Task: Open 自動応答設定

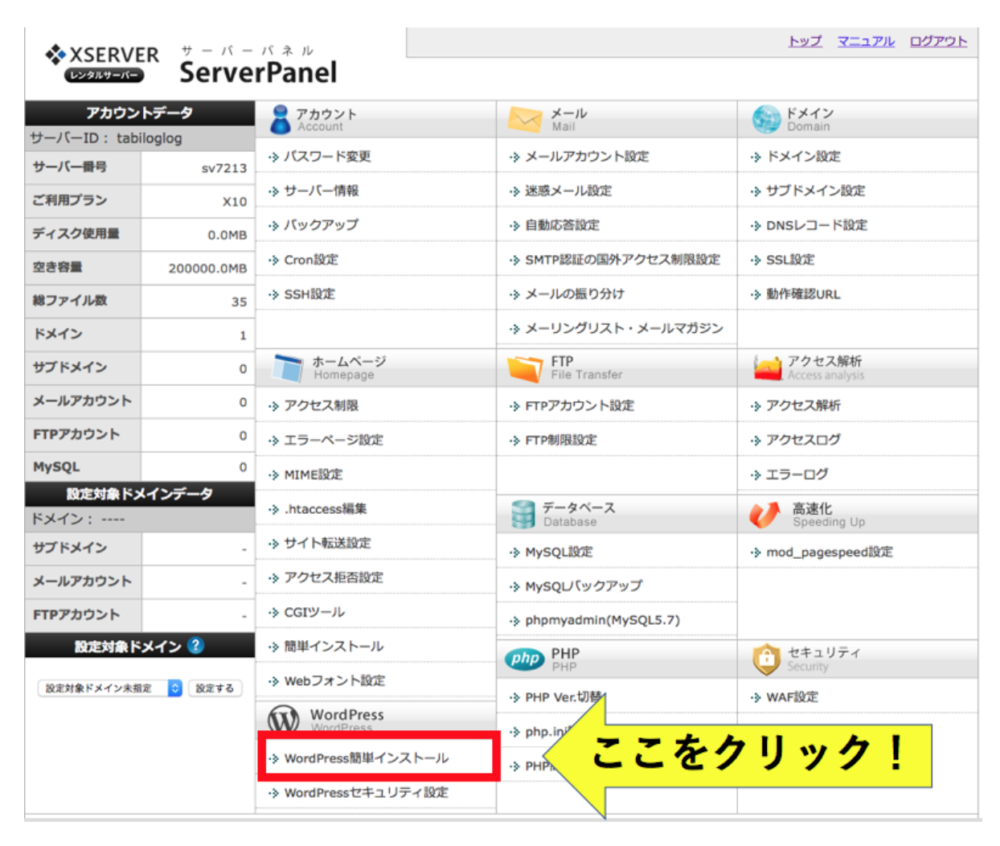Action: click(x=562, y=225)
